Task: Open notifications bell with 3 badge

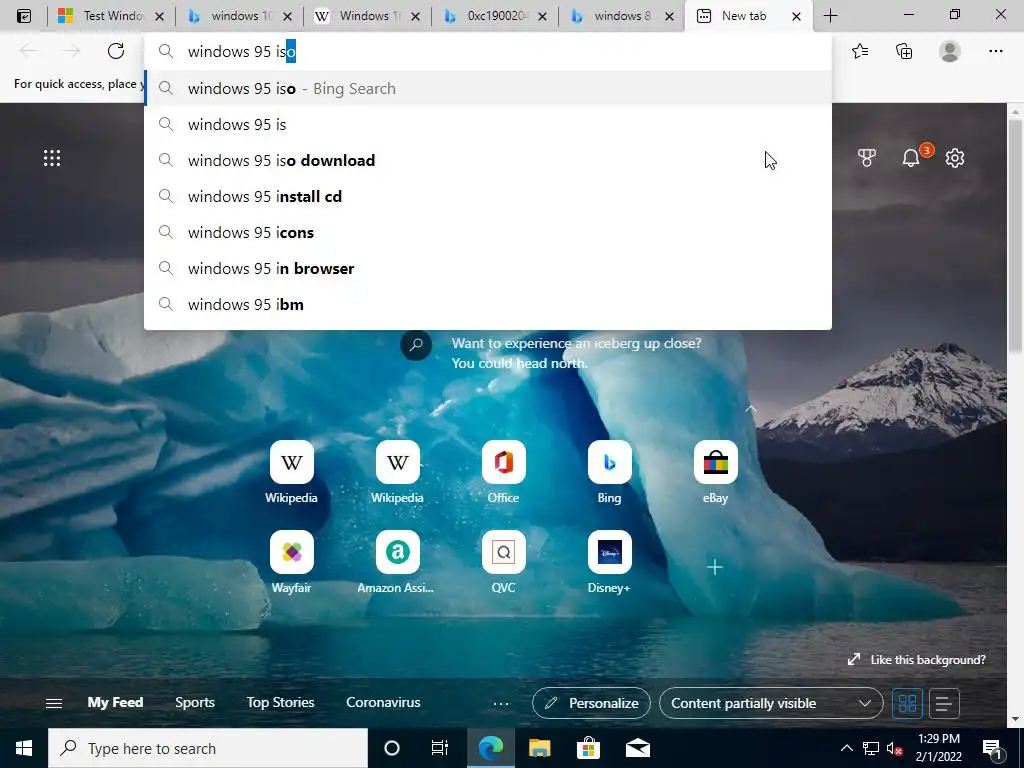Action: click(x=911, y=157)
